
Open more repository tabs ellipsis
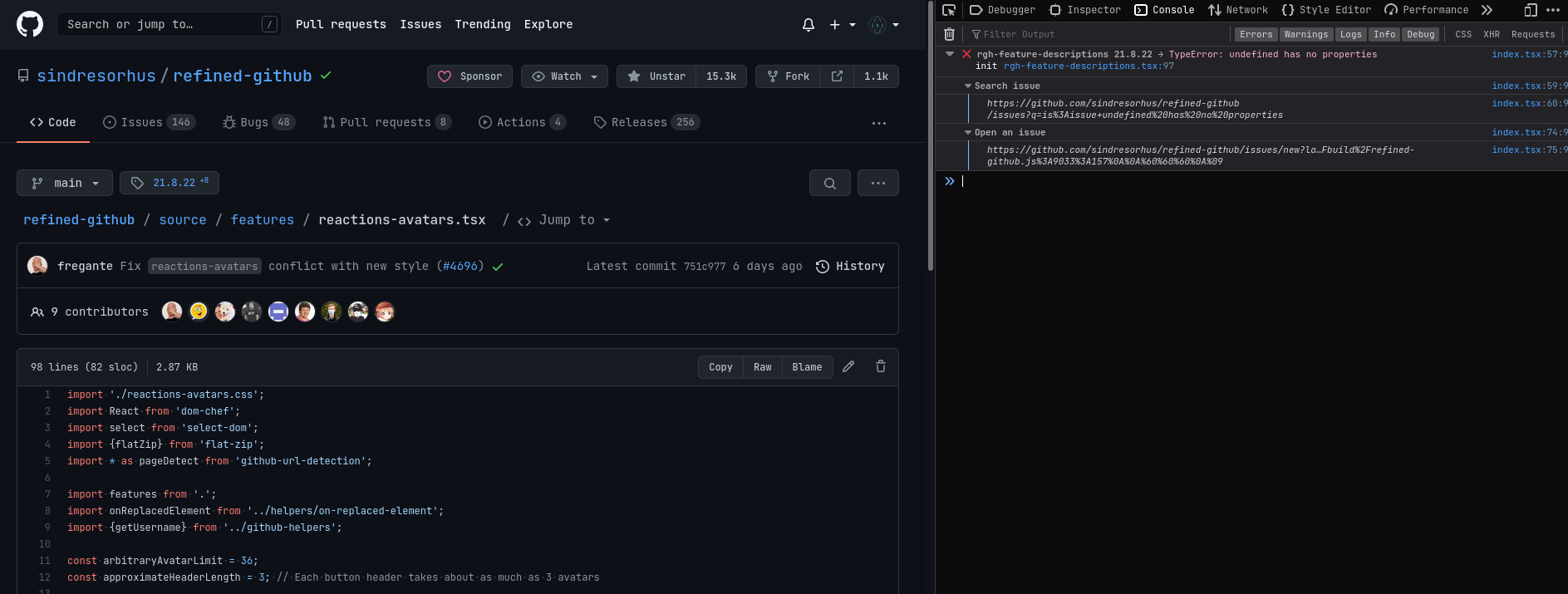[x=879, y=123]
